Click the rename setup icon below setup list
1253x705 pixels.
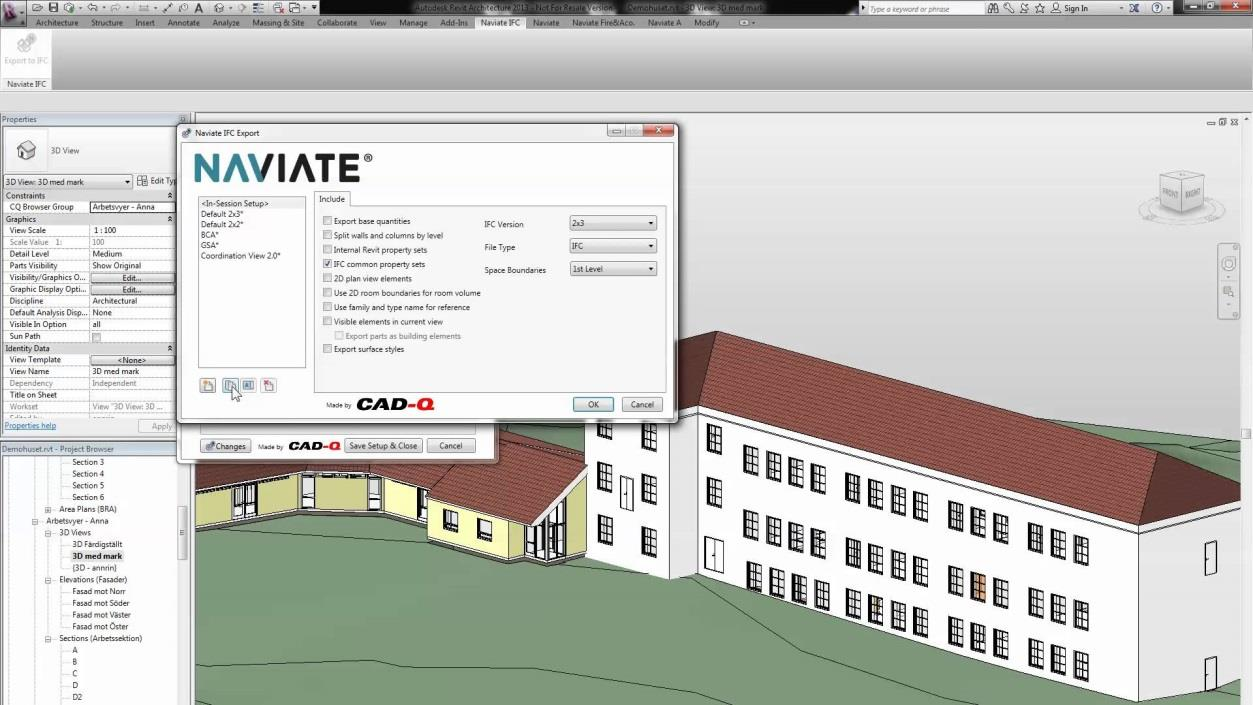(x=248, y=386)
